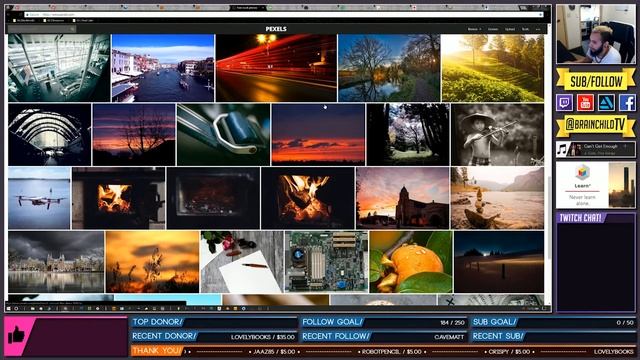The height and width of the screenshot is (360, 640).
Task: Click the Cortana circle icon on the taskbar
Action: point(16,309)
